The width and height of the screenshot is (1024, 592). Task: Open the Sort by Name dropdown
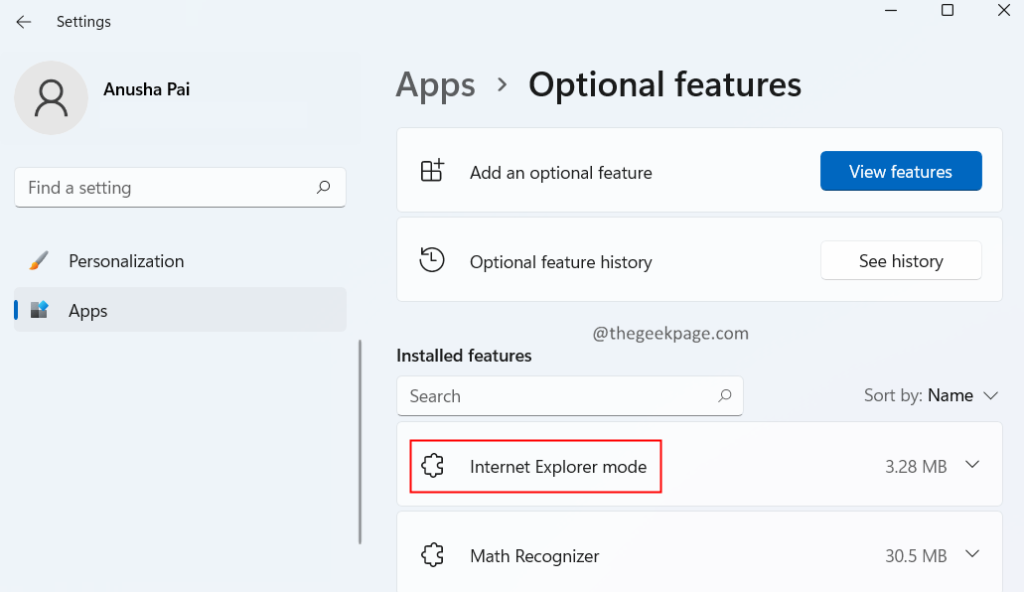(931, 396)
